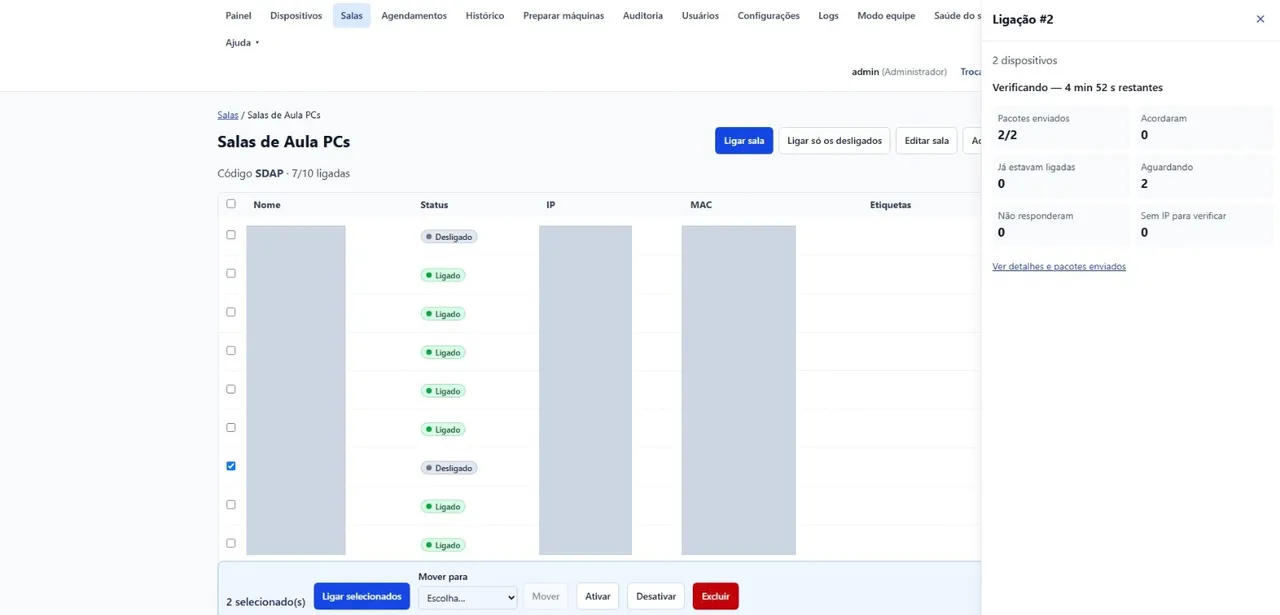Open the Logs page
The height and width of the screenshot is (615, 1280).
(x=828, y=16)
